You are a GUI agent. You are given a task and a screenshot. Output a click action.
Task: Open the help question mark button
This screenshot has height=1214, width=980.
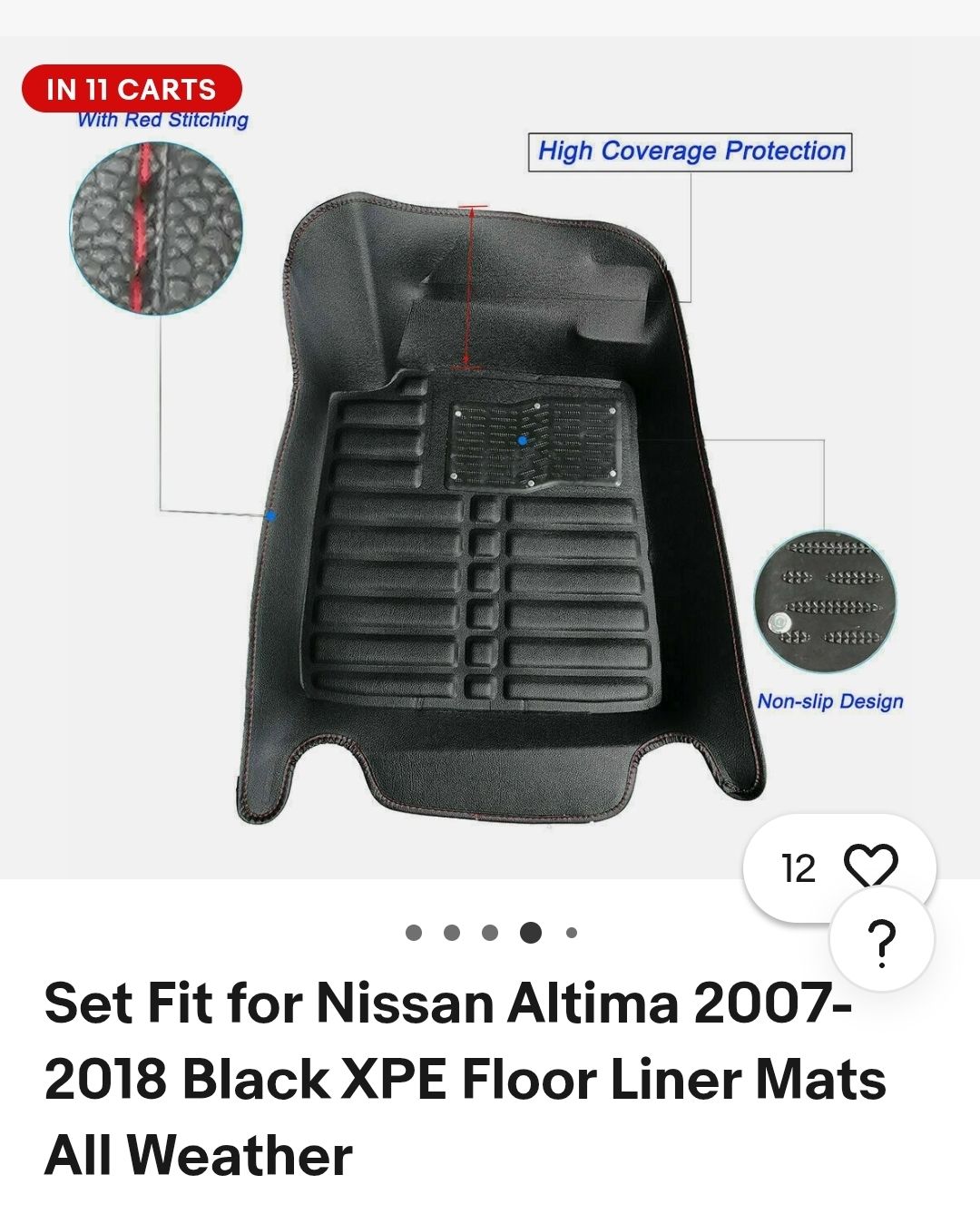(x=882, y=941)
